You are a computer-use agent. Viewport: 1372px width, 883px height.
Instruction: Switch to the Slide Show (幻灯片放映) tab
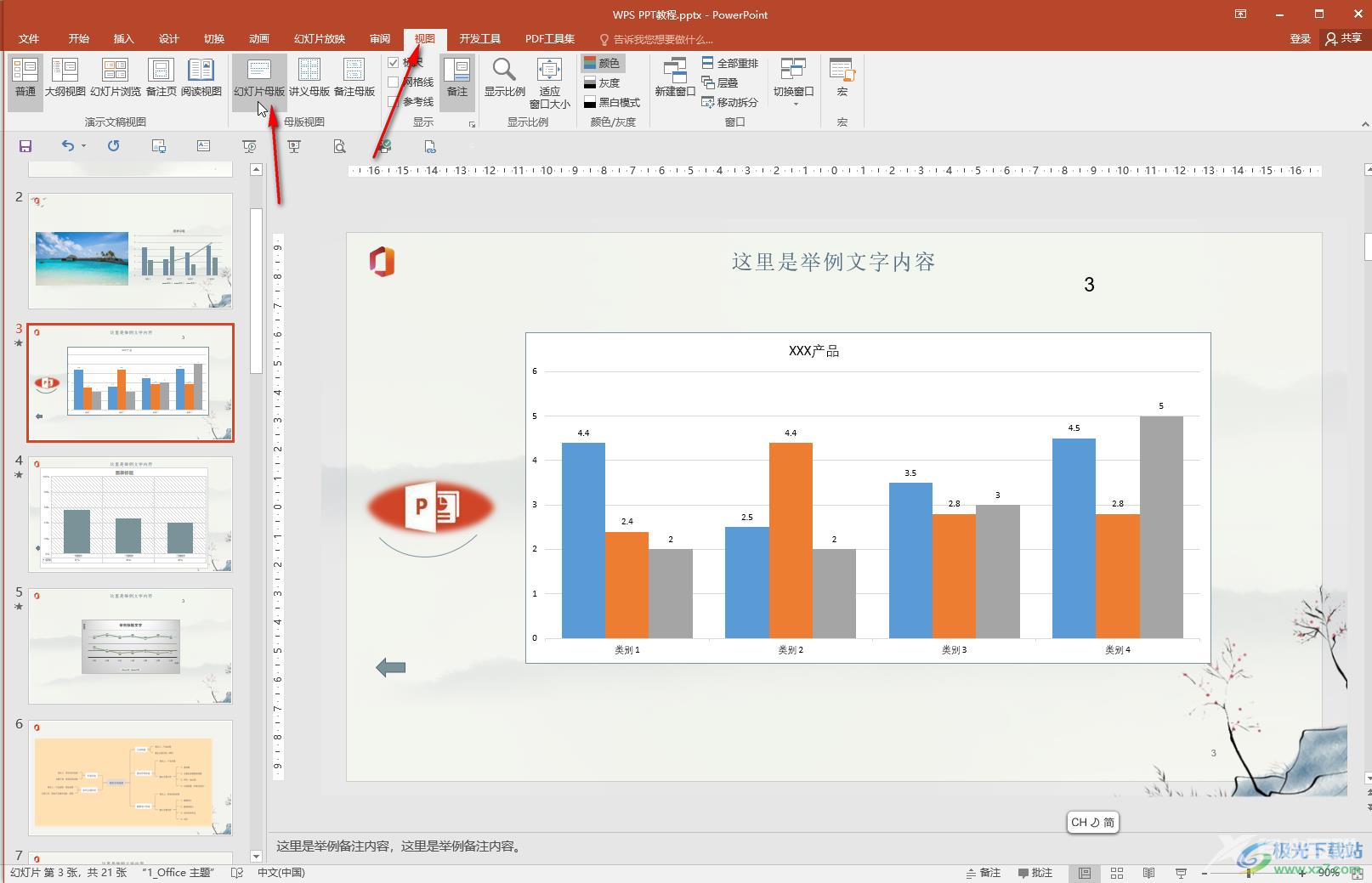point(320,39)
